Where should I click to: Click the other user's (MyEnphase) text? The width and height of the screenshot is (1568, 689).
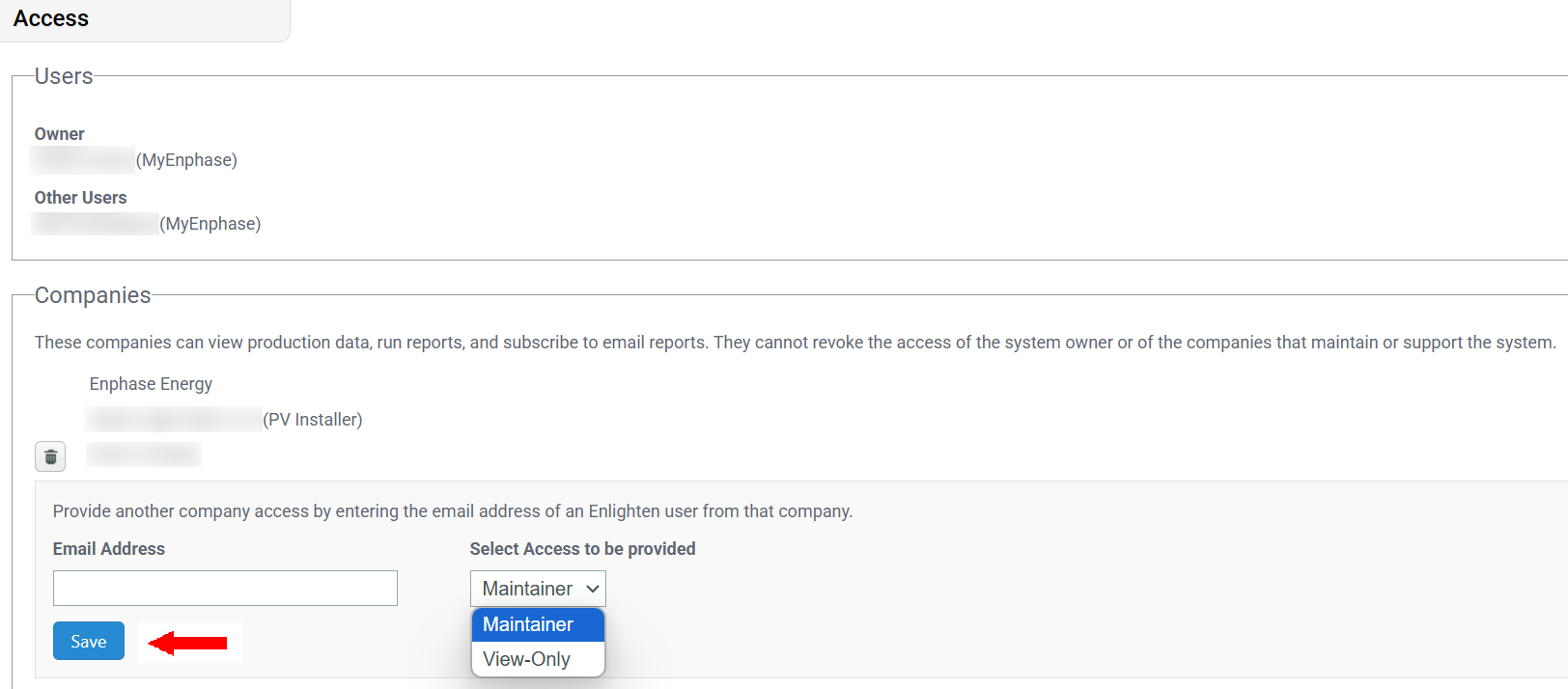(210, 224)
